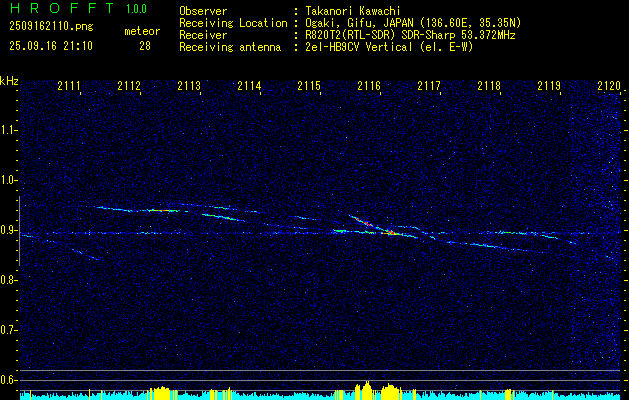This screenshot has height=400, width=629.
Task: Click the Observer field label
Action: (203, 11)
